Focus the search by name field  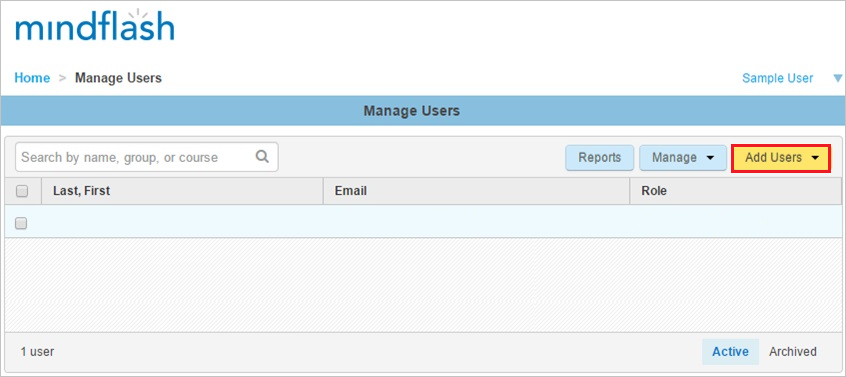coord(147,157)
